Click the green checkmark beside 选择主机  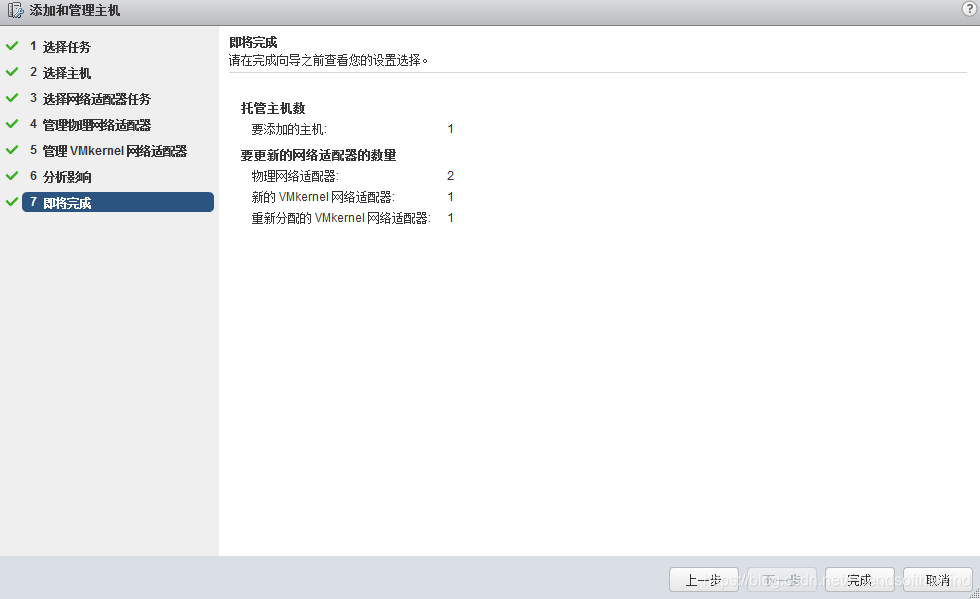[x=12, y=72]
